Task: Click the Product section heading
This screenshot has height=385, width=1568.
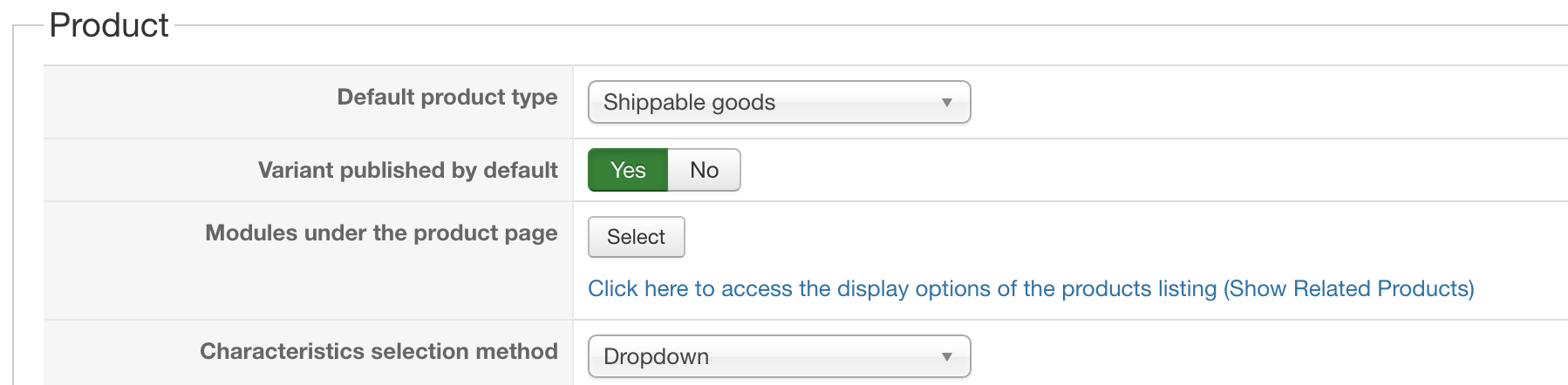Action: point(109,25)
